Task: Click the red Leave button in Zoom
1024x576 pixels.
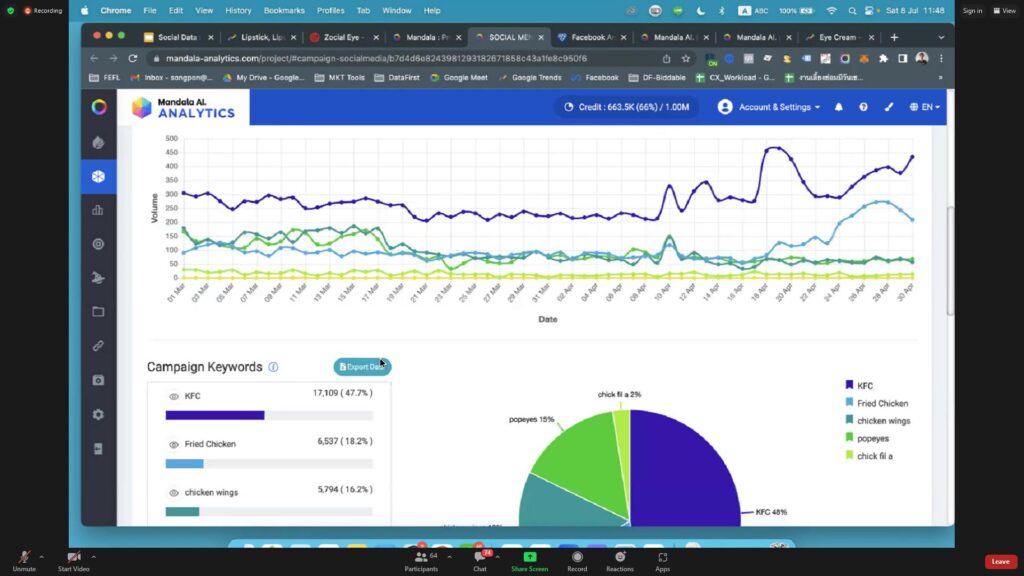Action: [1000, 562]
